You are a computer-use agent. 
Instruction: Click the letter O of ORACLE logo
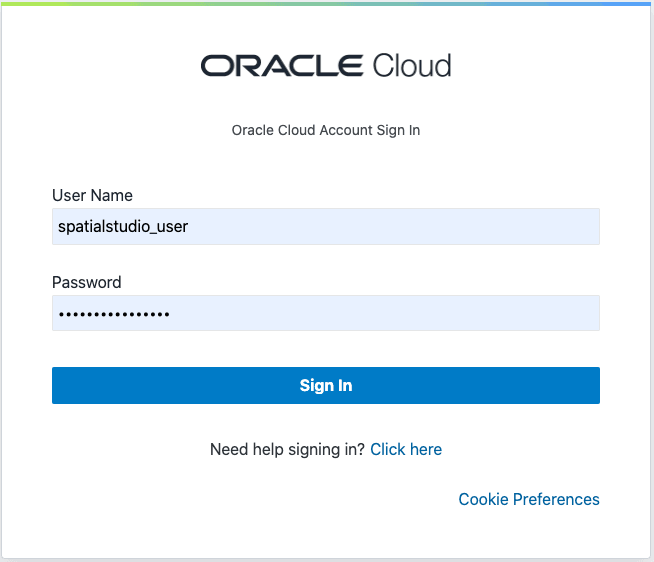[x=217, y=66]
